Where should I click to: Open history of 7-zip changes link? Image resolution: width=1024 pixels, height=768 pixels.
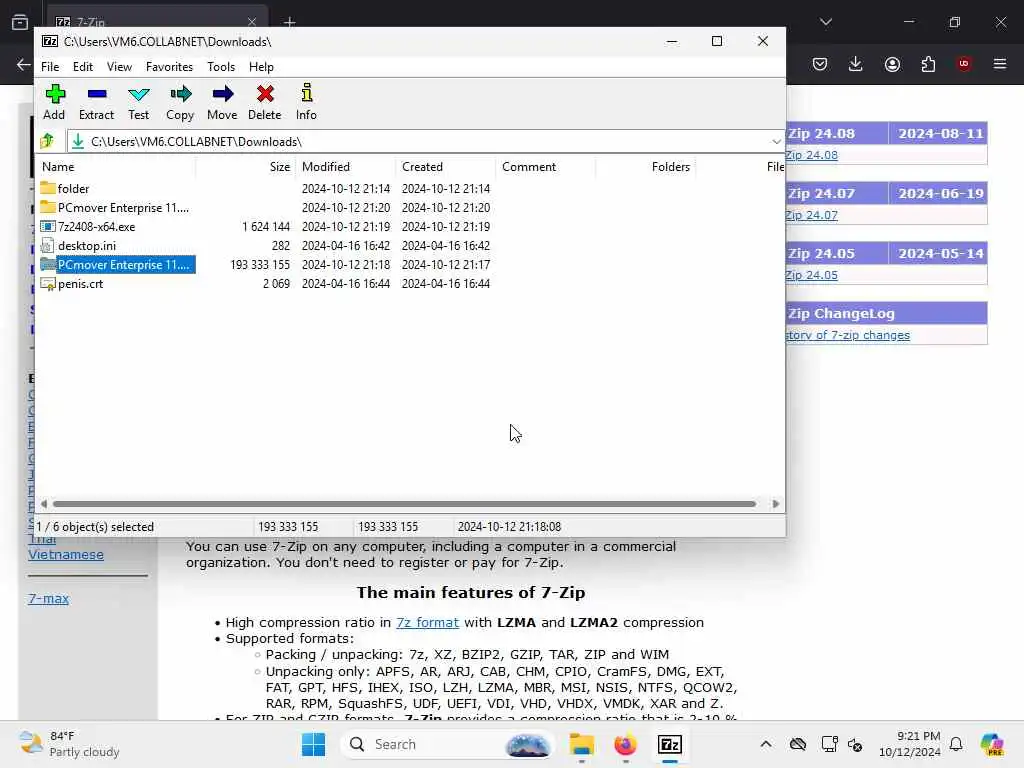tap(848, 335)
